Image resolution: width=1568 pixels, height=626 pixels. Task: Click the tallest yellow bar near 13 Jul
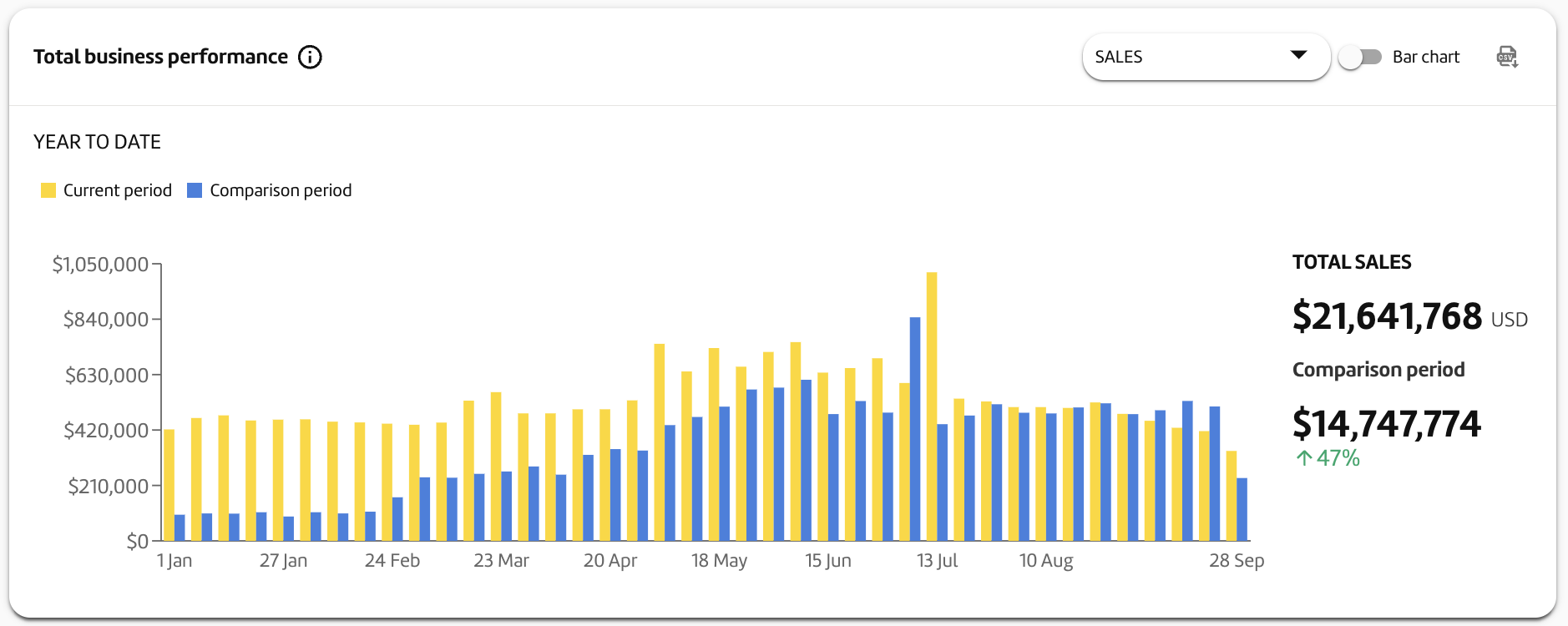pyautogui.click(x=932, y=406)
